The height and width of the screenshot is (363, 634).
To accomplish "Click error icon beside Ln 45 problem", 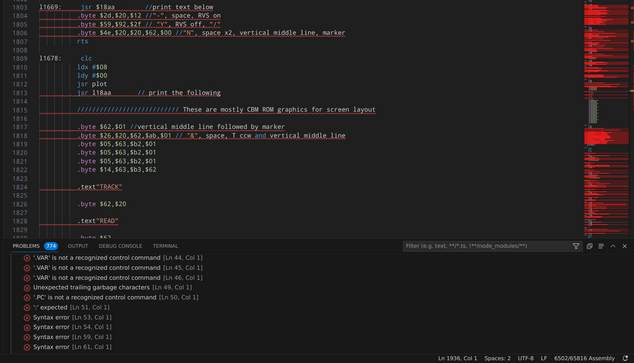I will tap(27, 268).
